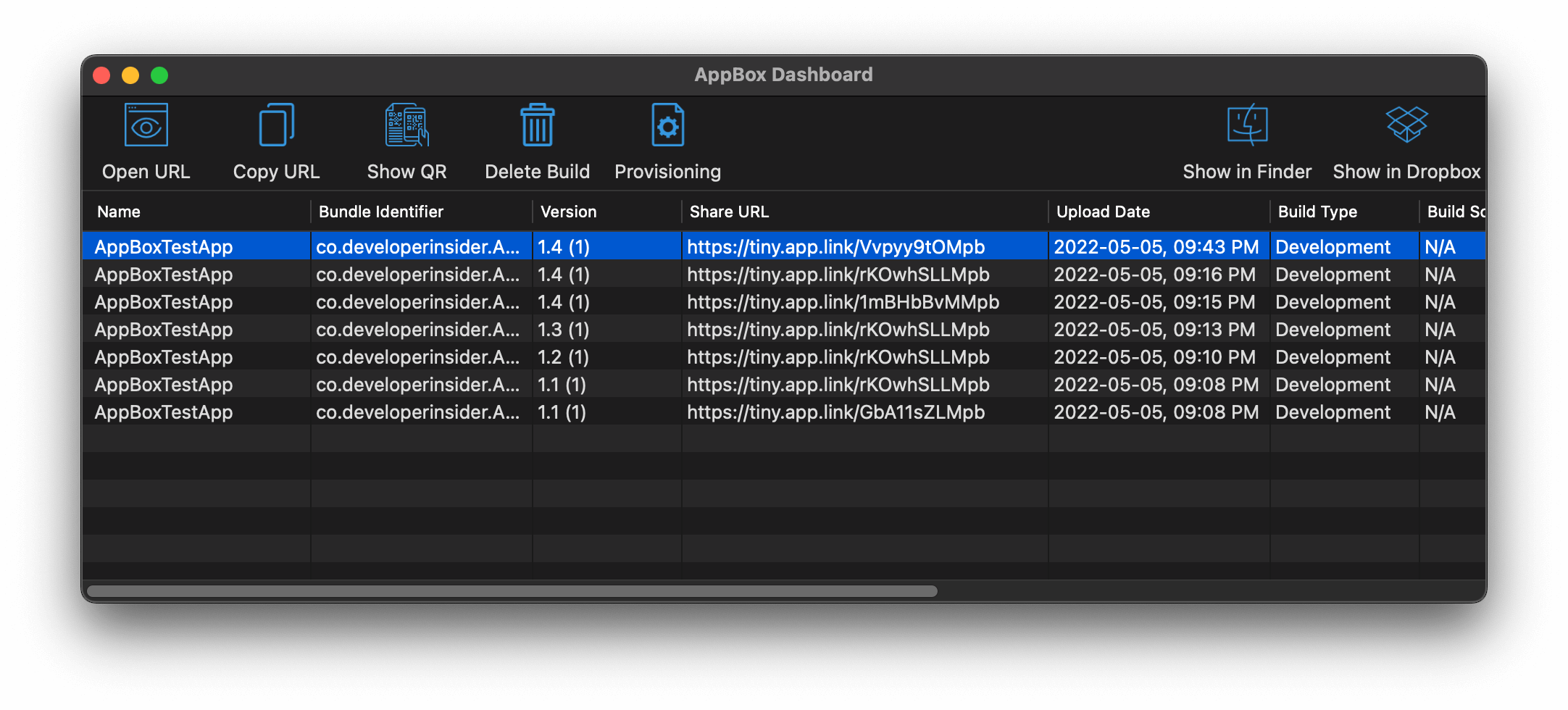The height and width of the screenshot is (710, 1568).
Task: Open the Provisioning gear document icon
Action: coord(667,126)
